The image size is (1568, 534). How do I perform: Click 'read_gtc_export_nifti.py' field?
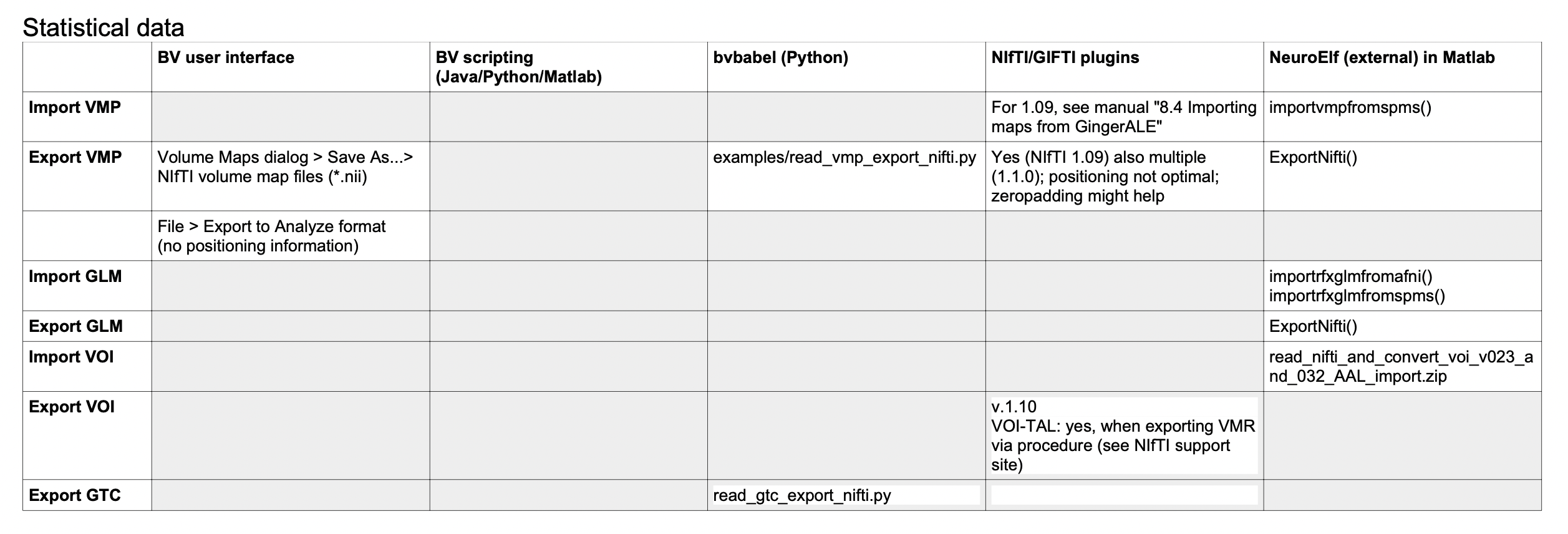(846, 495)
